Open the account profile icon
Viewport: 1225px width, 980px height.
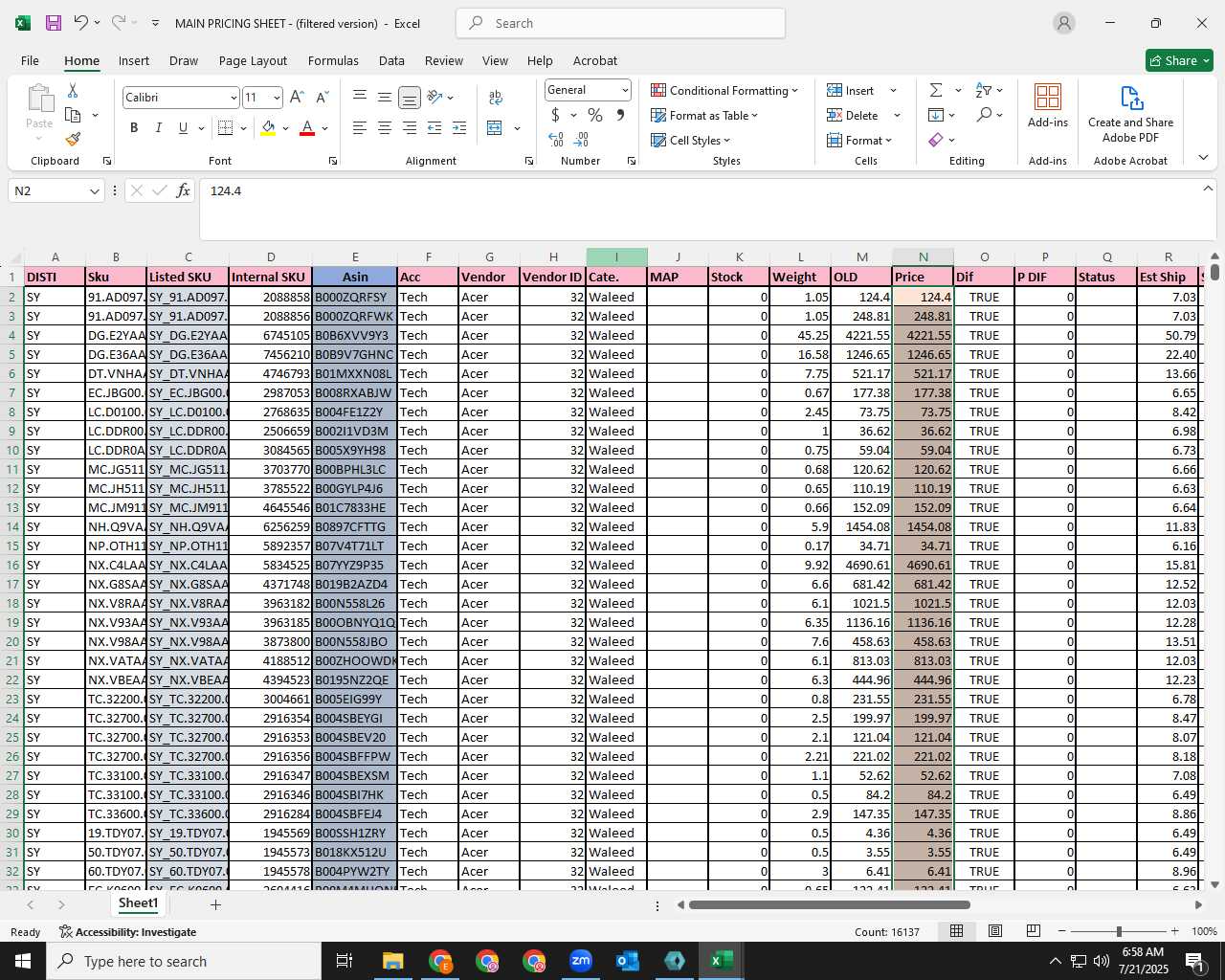1063,23
